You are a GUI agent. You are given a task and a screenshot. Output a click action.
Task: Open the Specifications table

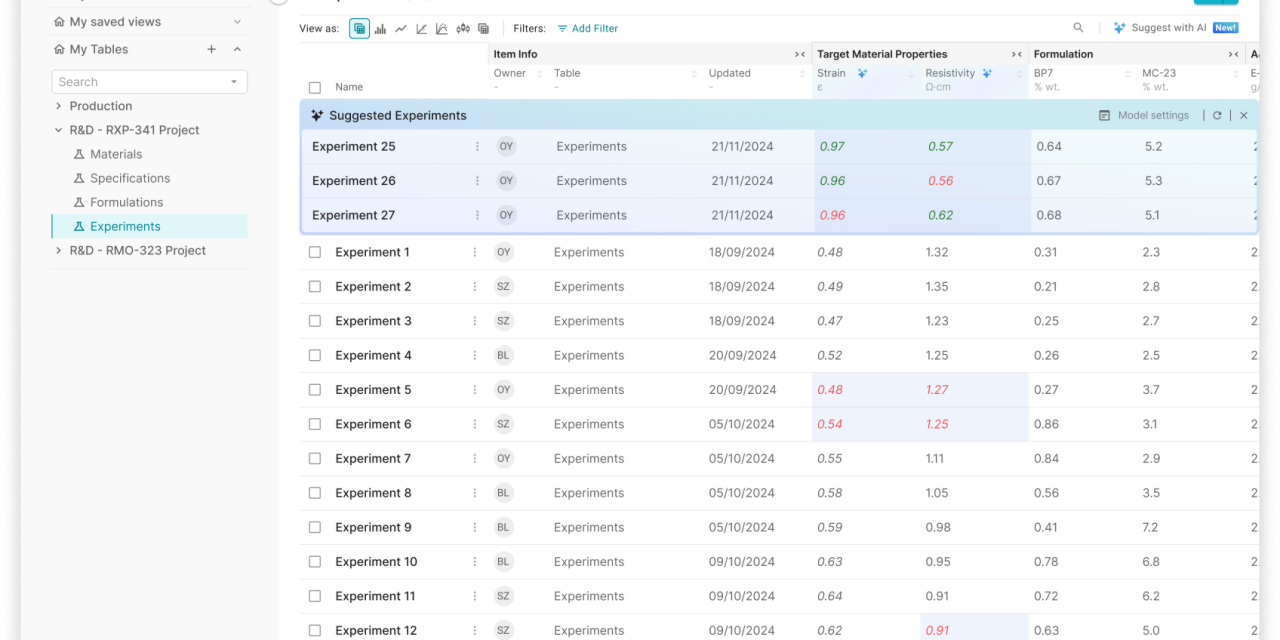click(x=130, y=178)
